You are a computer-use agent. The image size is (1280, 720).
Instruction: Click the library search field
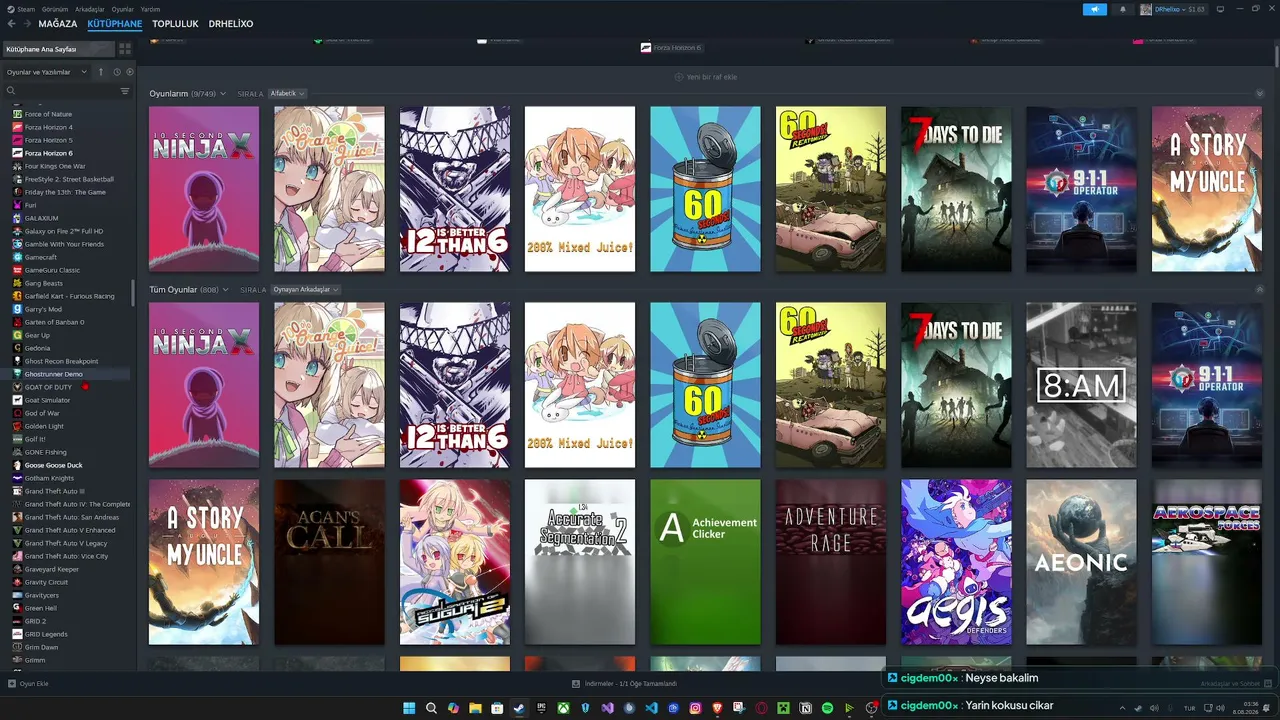click(x=66, y=91)
